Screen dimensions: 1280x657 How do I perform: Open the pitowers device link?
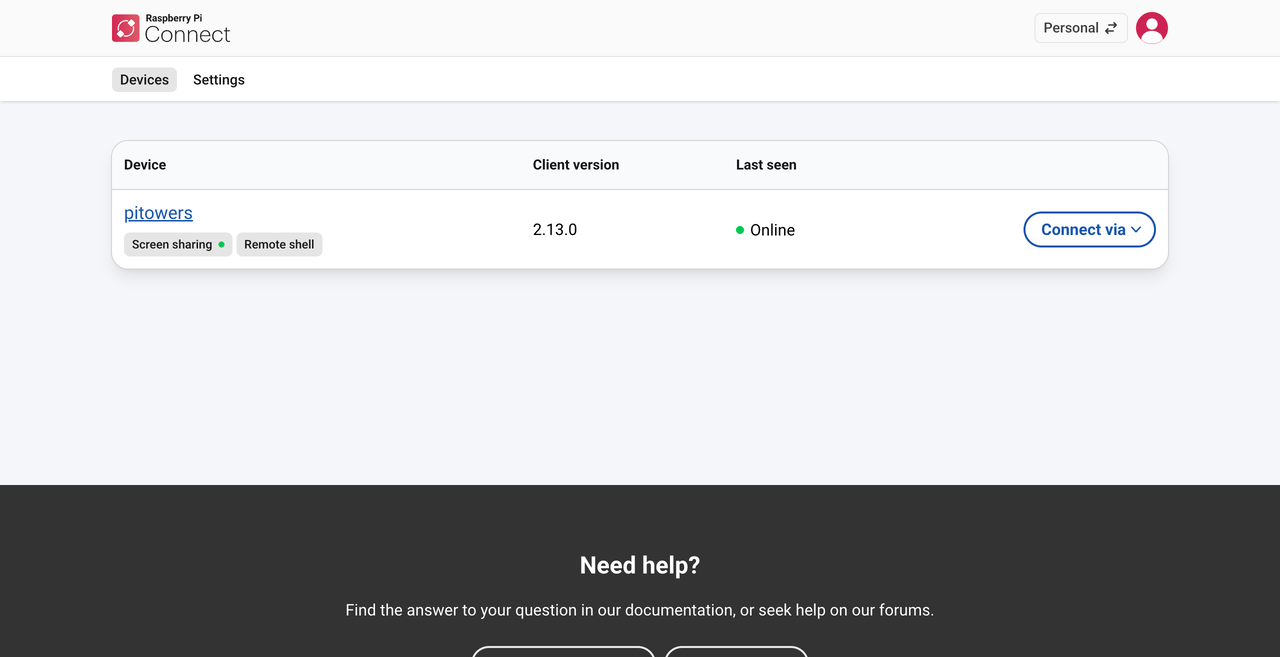tap(158, 213)
